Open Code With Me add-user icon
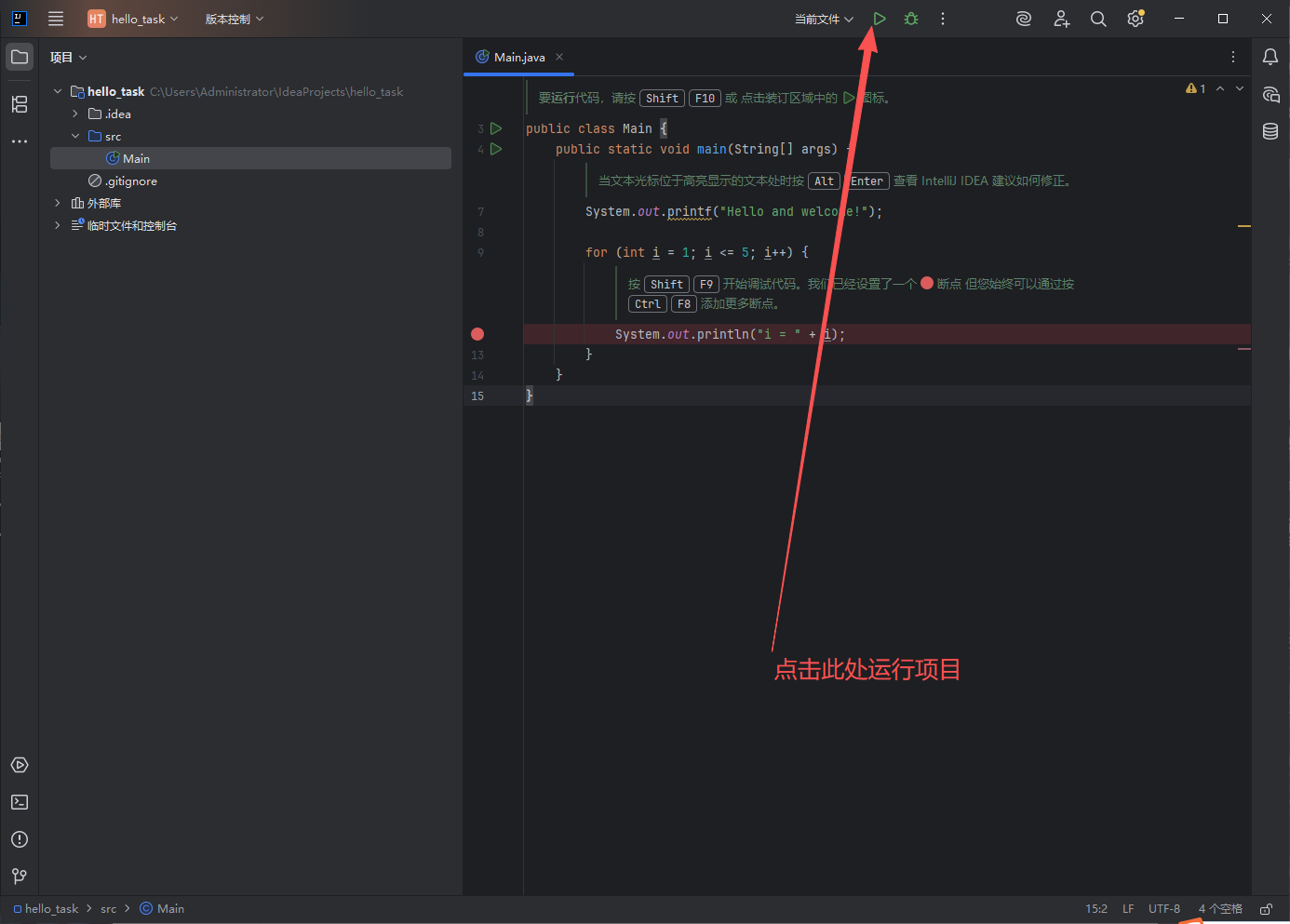 click(1061, 19)
